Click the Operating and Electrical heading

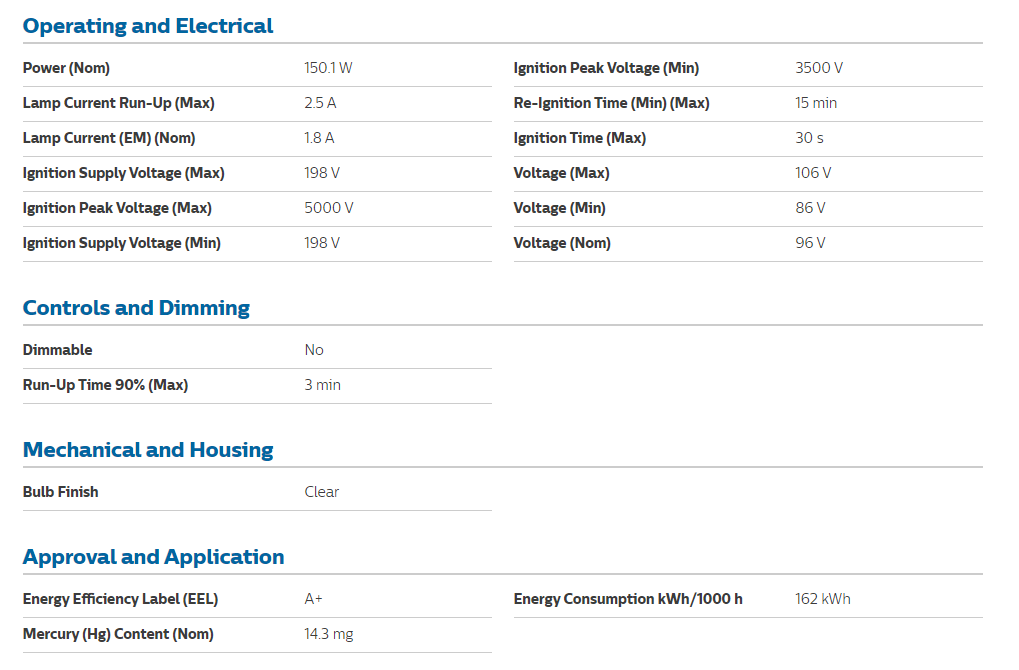(148, 26)
